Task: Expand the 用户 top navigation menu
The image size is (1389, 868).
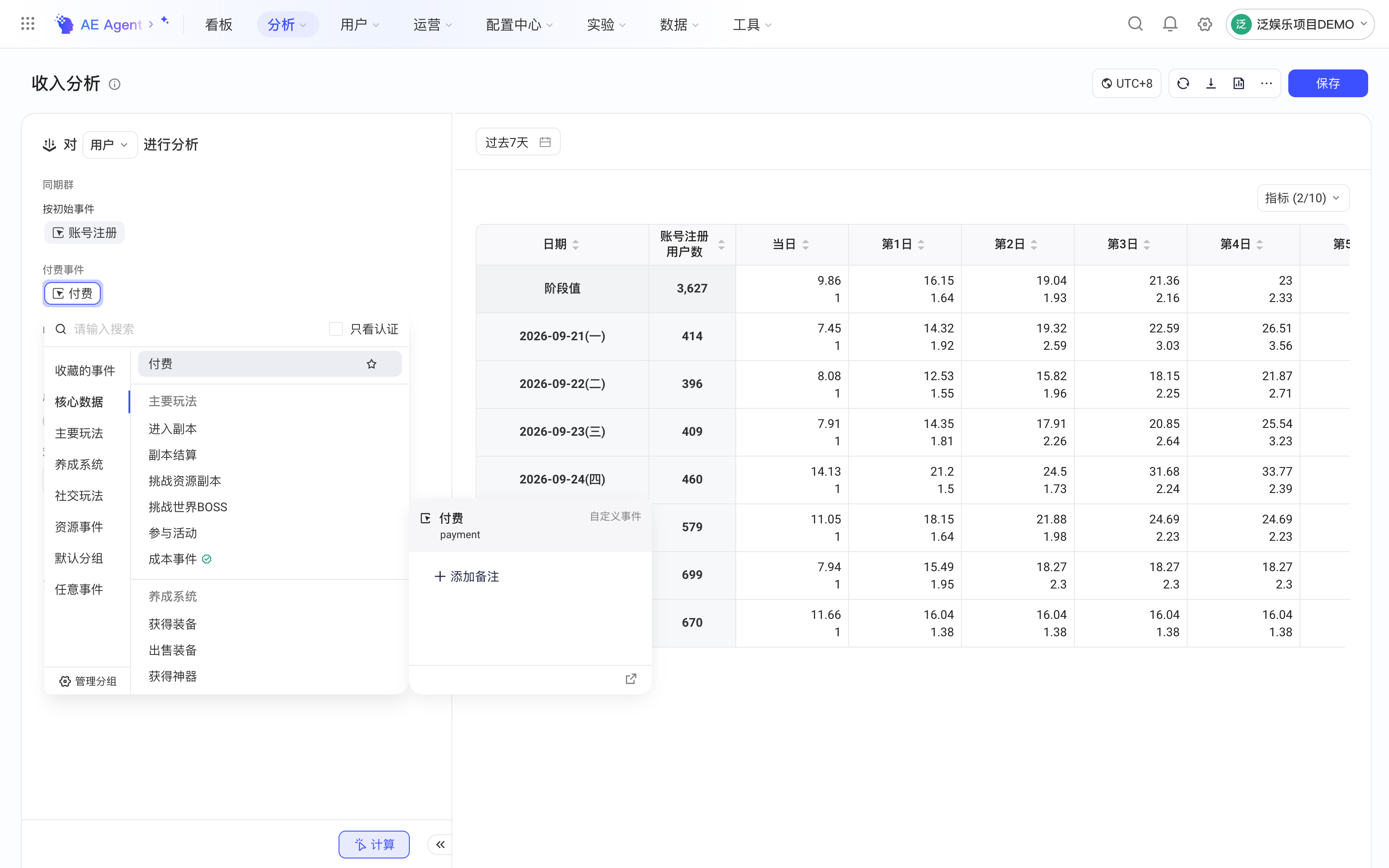Action: pyautogui.click(x=360, y=24)
